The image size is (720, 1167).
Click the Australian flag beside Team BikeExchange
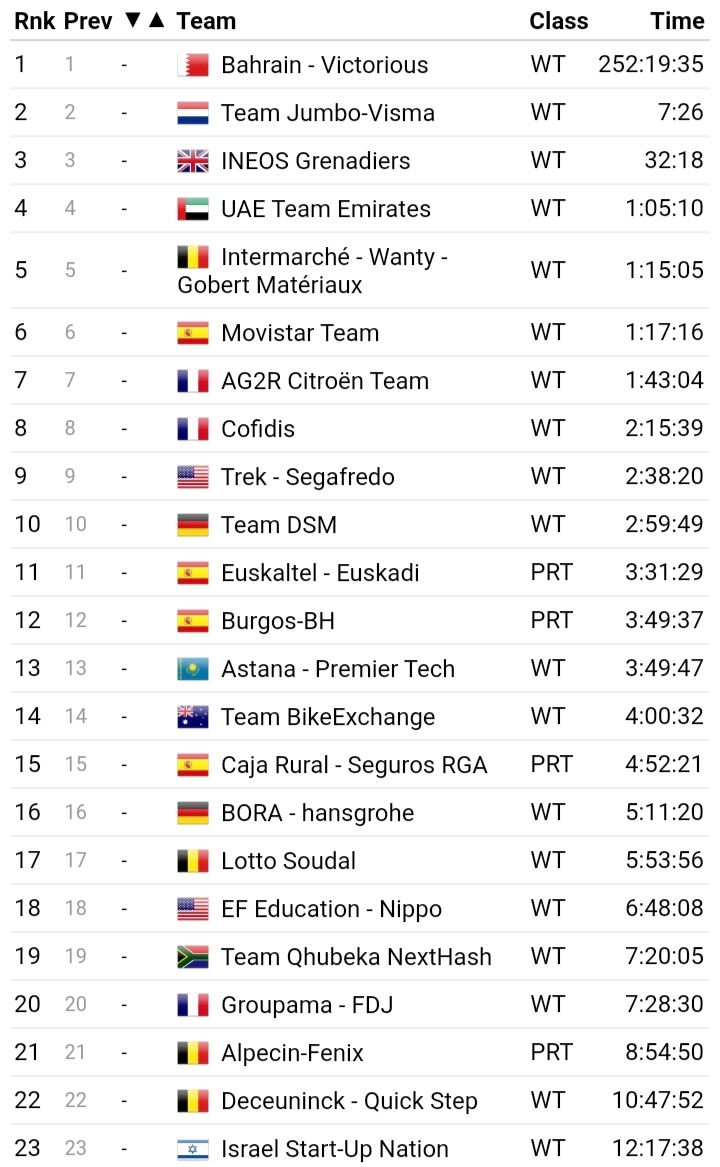click(193, 717)
